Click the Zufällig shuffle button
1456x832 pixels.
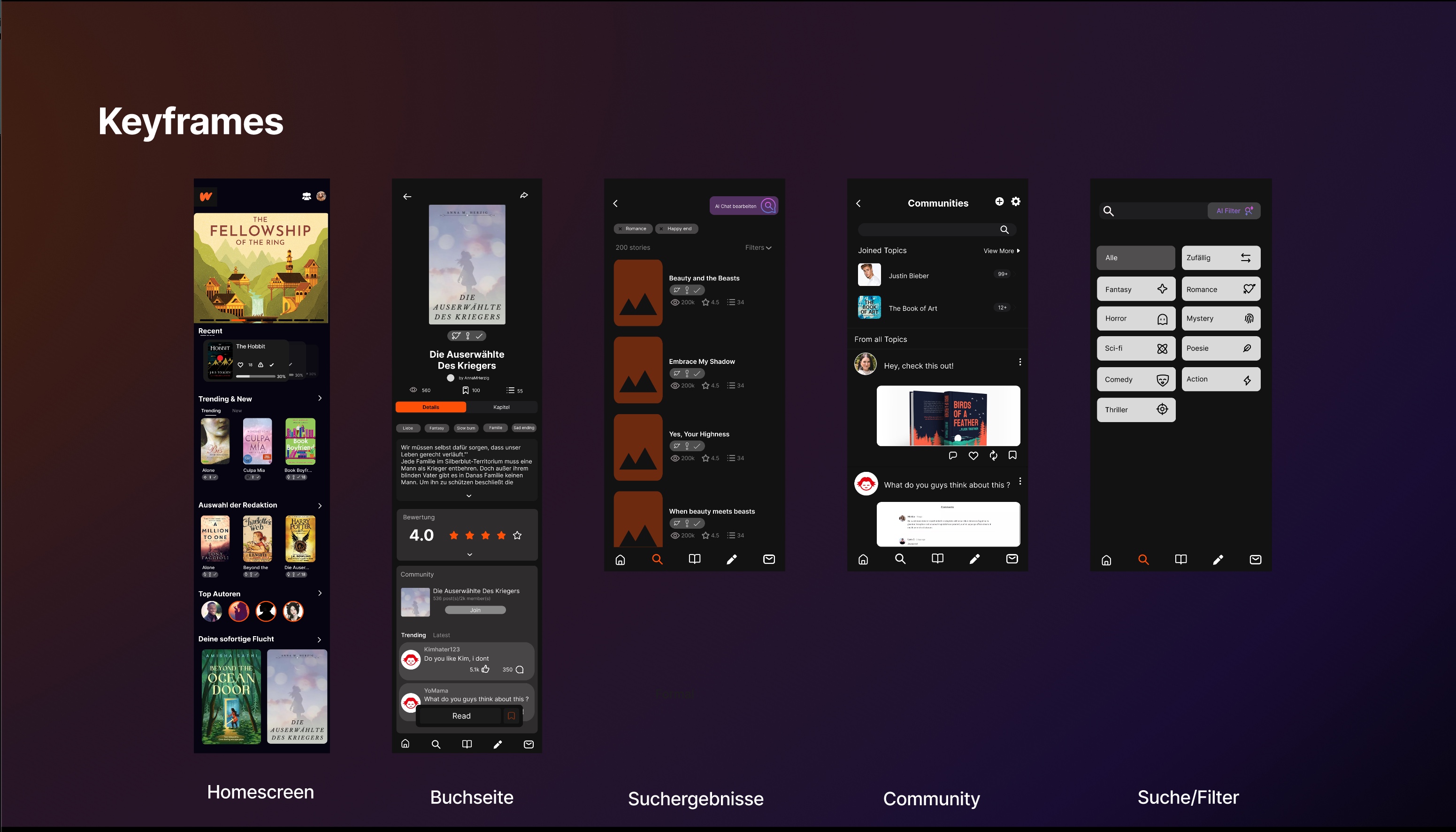(1221, 258)
